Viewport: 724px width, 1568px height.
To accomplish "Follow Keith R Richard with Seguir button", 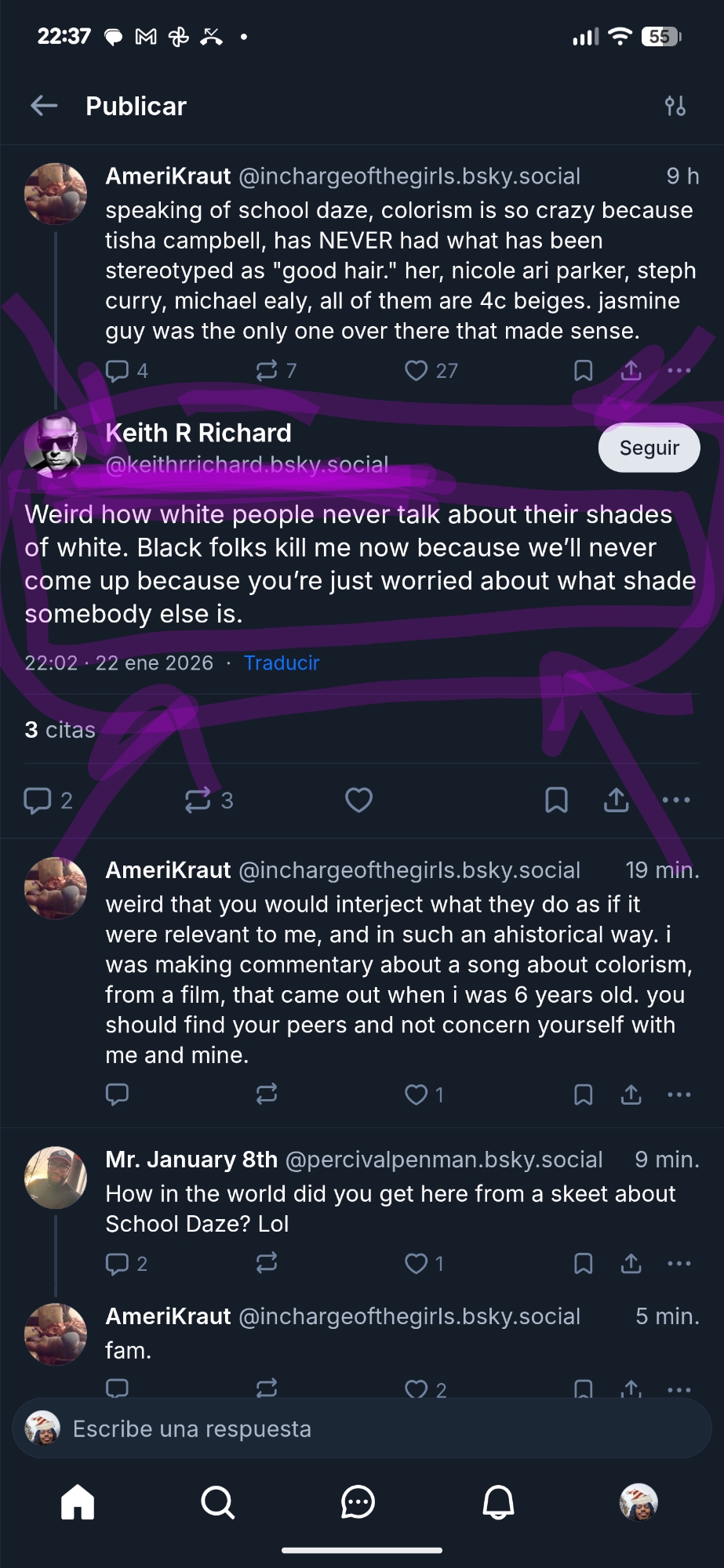I will [x=649, y=448].
